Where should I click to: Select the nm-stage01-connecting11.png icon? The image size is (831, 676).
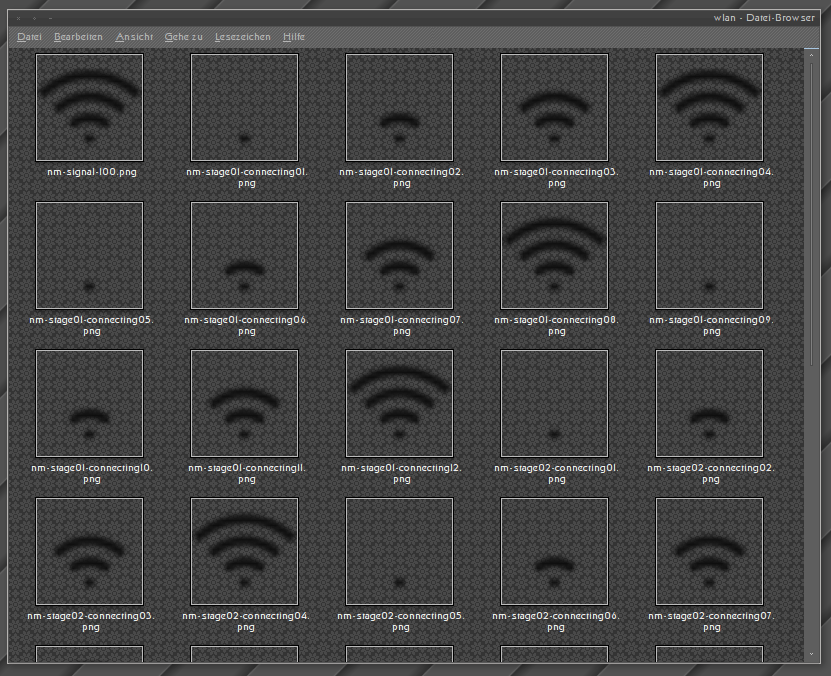[x=244, y=403]
